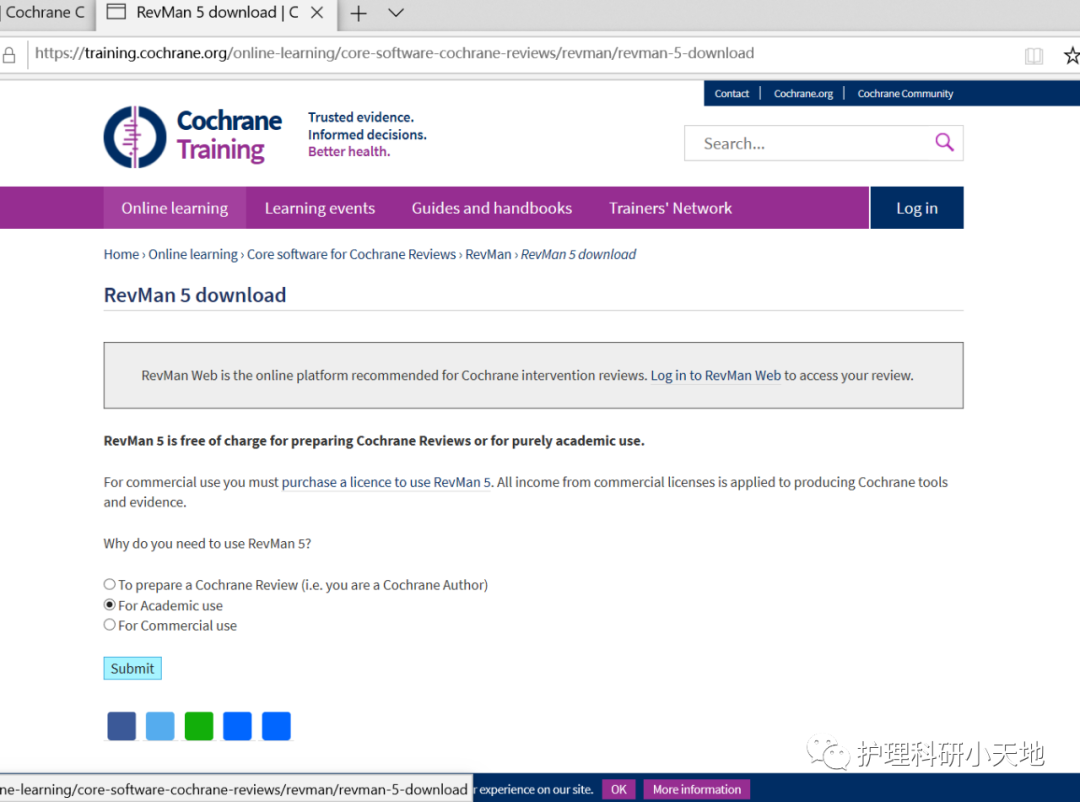
Task: Open the Online learning menu
Action: [x=175, y=207]
